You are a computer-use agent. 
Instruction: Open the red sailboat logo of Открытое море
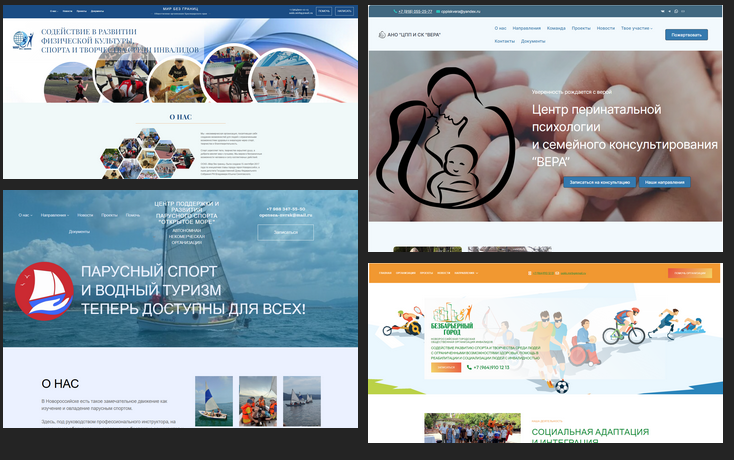click(x=44, y=291)
